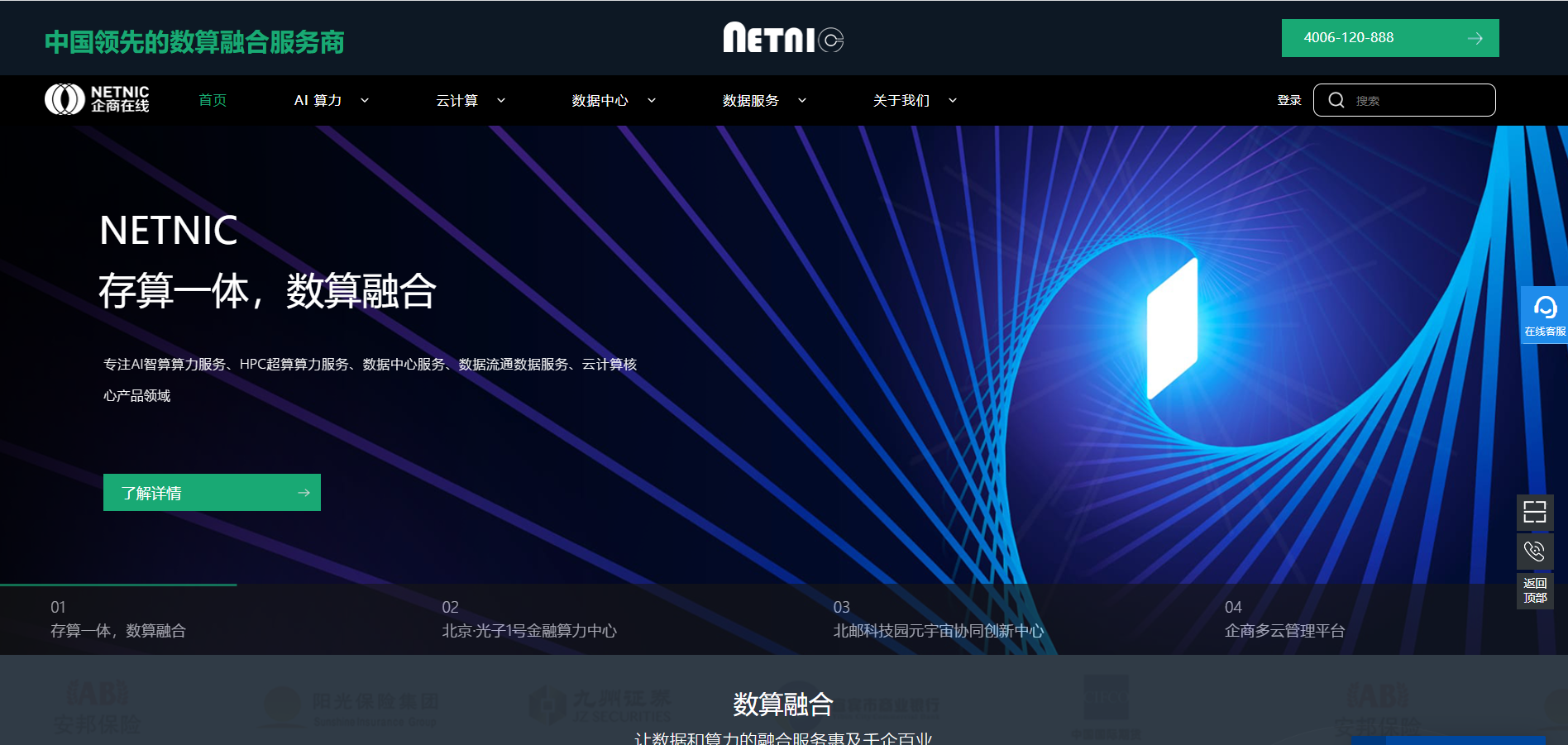
Task: Click the 4006-120-888 phone button
Action: coord(1390,38)
